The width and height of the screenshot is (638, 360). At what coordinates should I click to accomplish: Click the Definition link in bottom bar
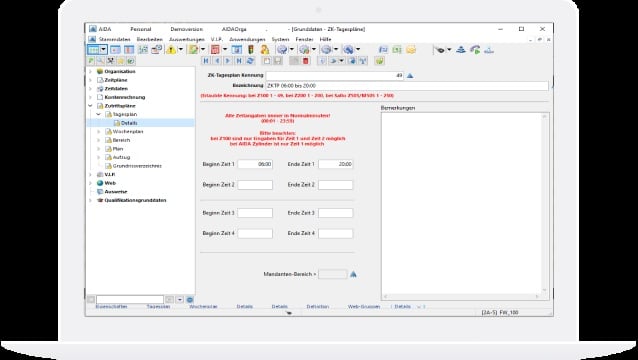tap(317, 307)
